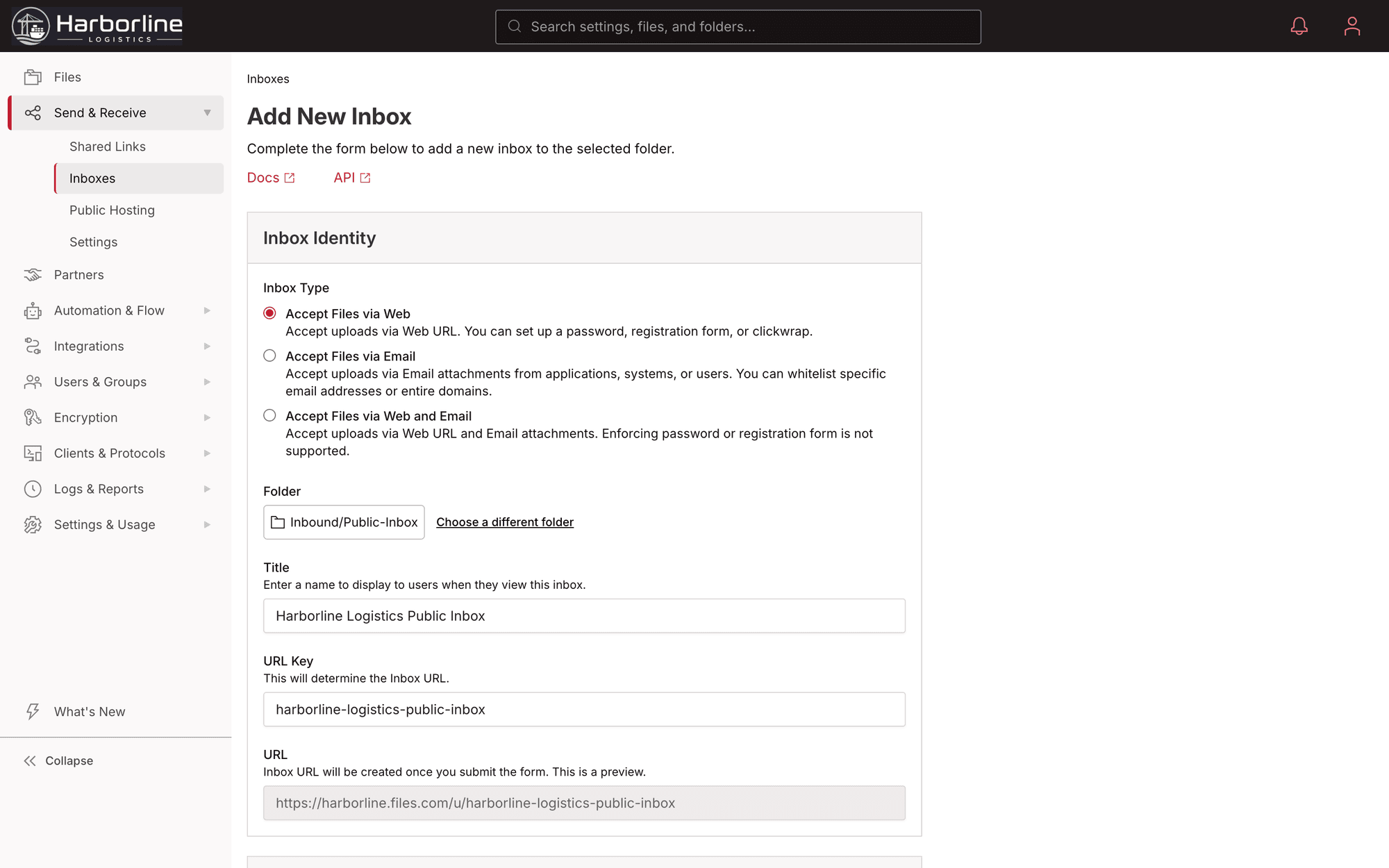Expand the Integrations arrow
1389x868 pixels.
click(207, 346)
